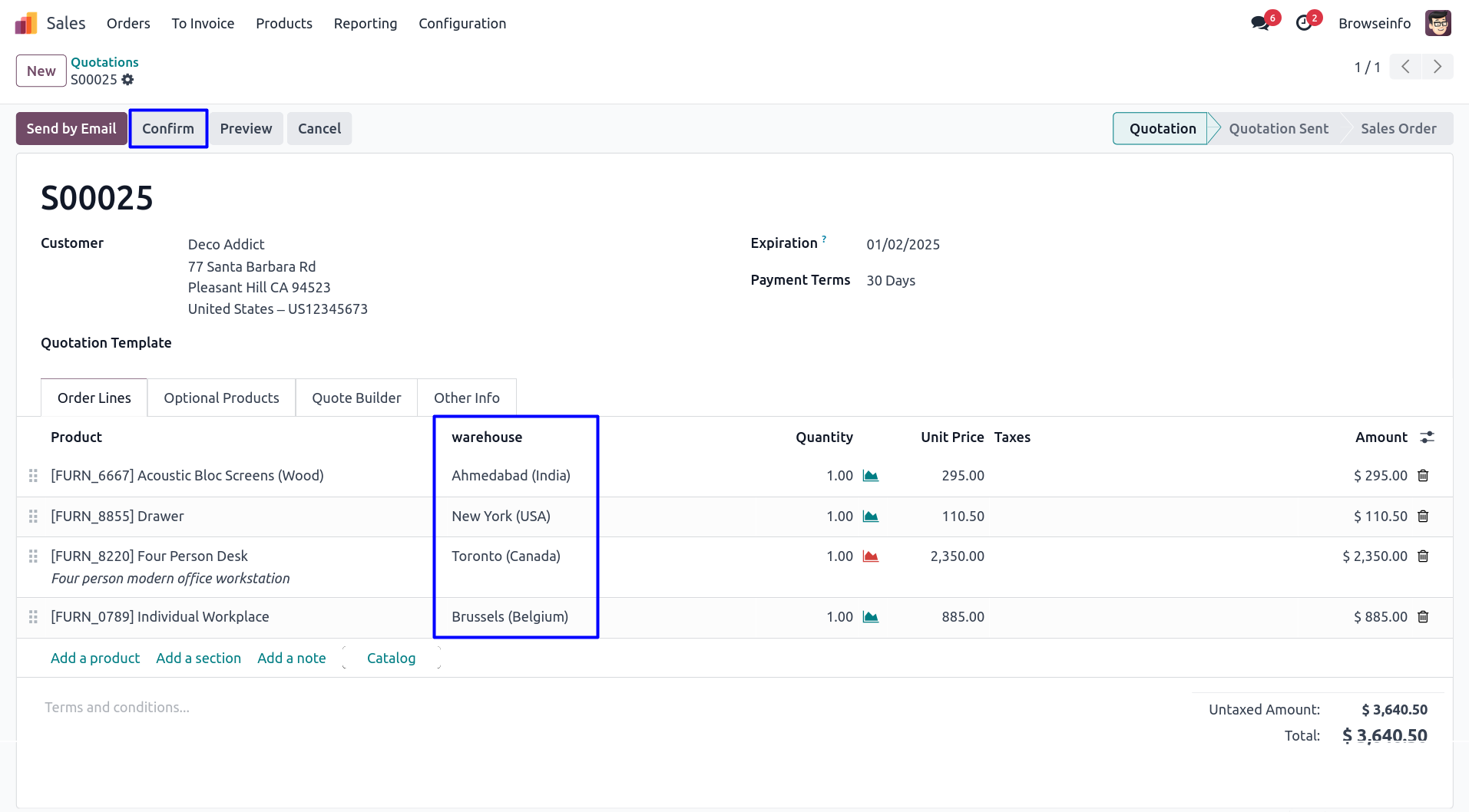Screen dimensions: 1469x812
Task: Open the activities clock icon
Action: tap(1303, 23)
